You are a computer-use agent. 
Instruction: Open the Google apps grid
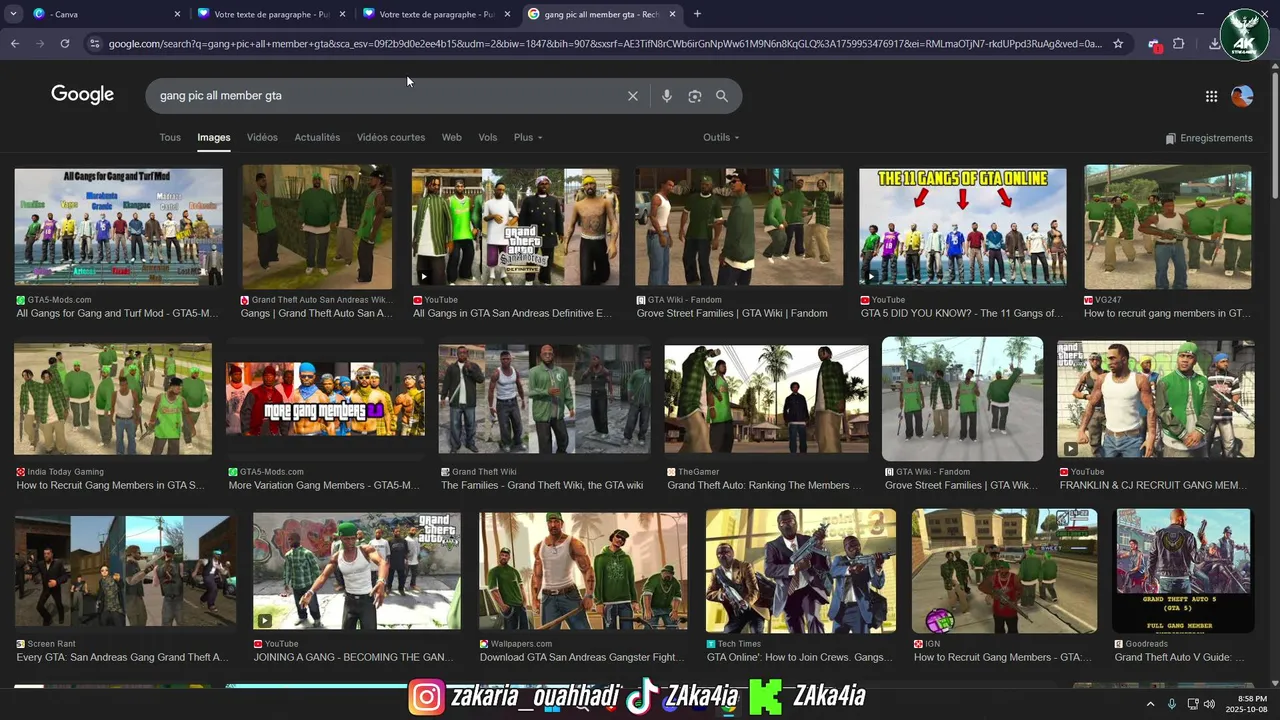[x=1211, y=96]
